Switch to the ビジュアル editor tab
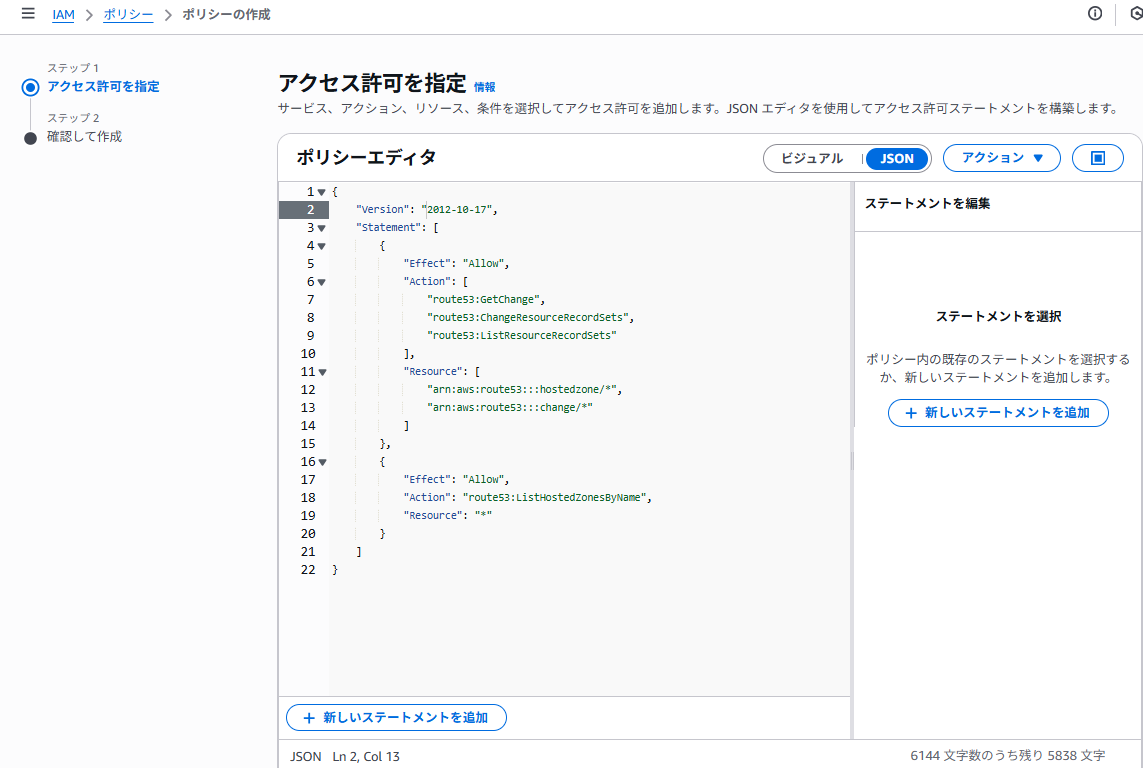This screenshot has height=768, width=1143. point(811,158)
